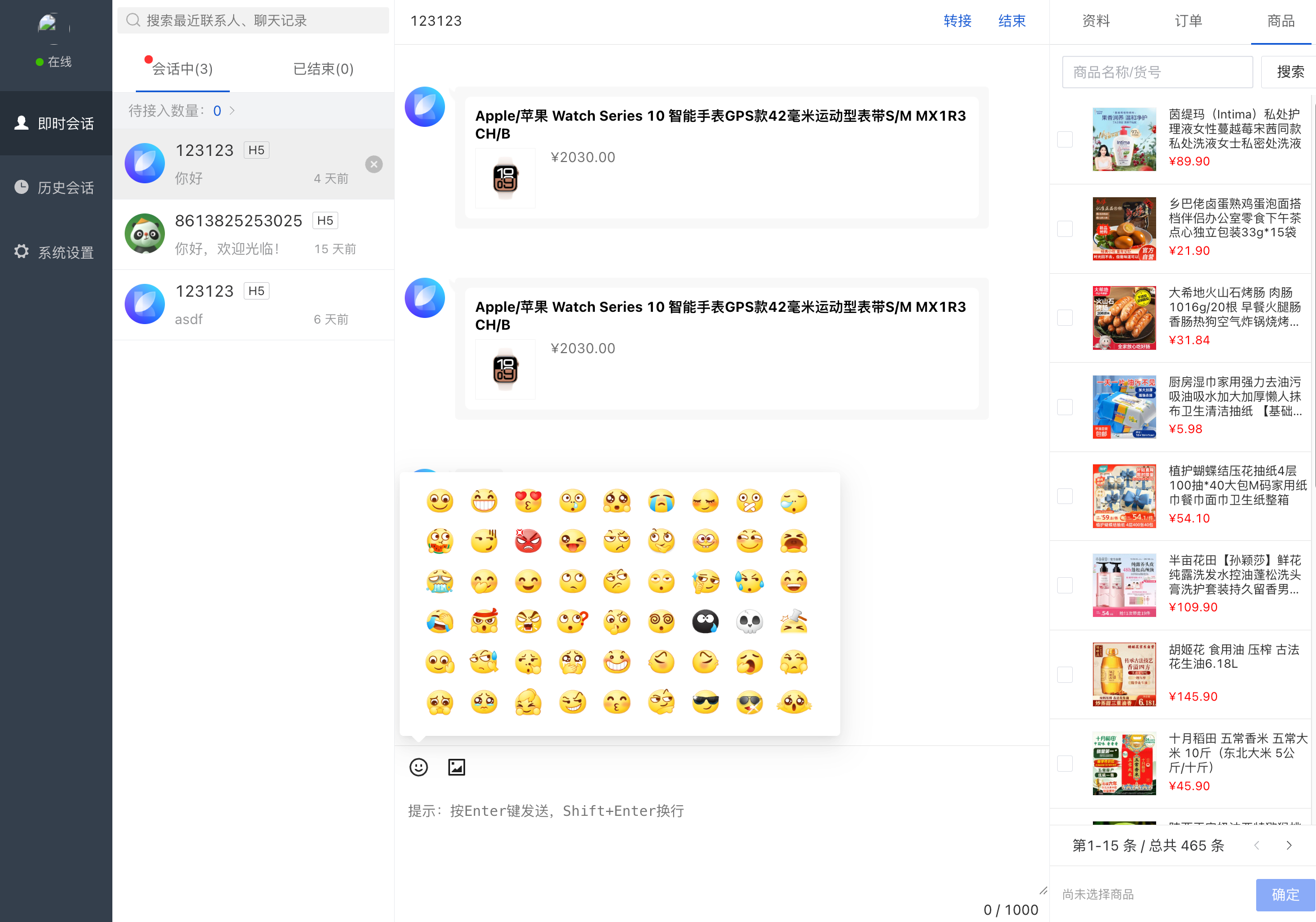Open the 订单 tab
Viewport: 1316px width, 922px height.
1188,21
